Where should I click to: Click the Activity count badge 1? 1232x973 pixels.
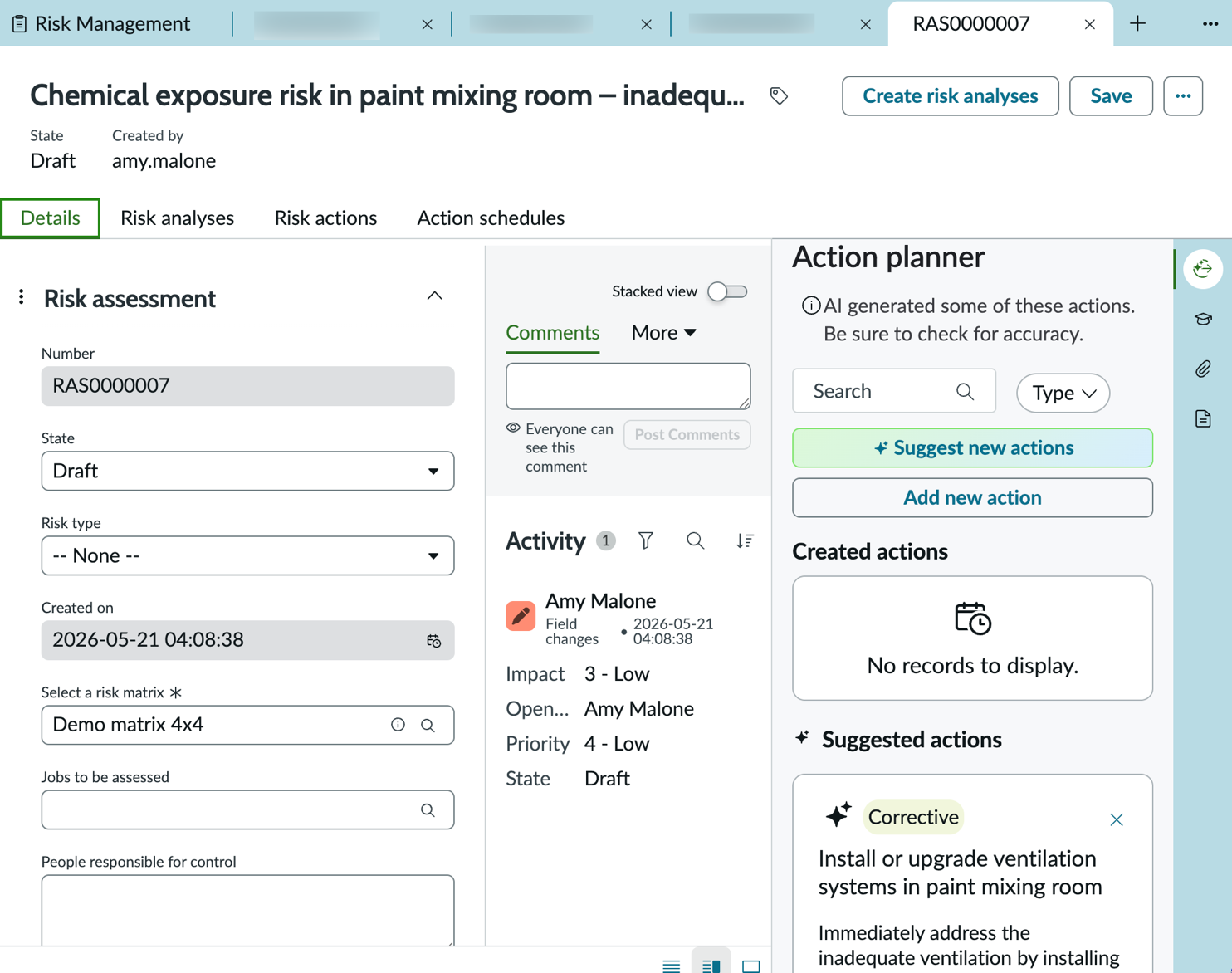click(x=606, y=541)
